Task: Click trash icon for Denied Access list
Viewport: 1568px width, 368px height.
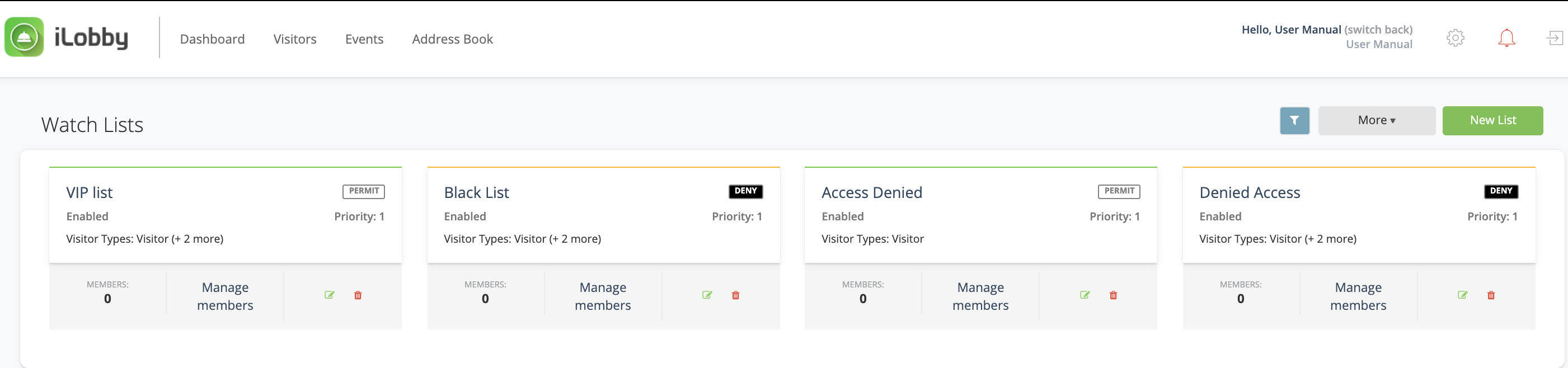Action: 1491,295
